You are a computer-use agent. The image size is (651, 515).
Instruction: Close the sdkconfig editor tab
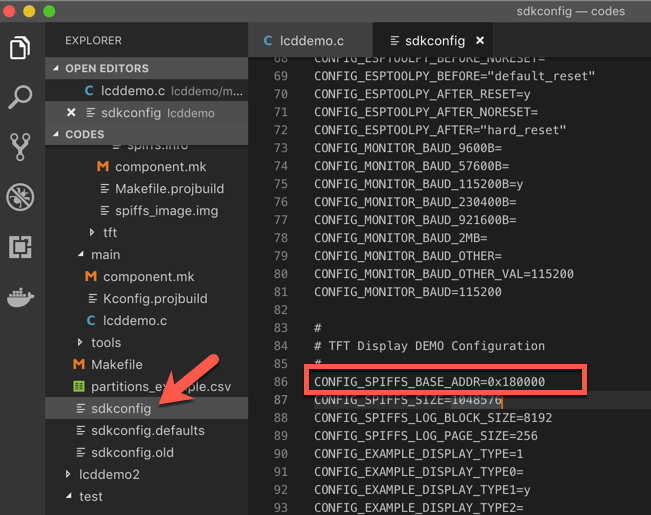click(x=480, y=40)
